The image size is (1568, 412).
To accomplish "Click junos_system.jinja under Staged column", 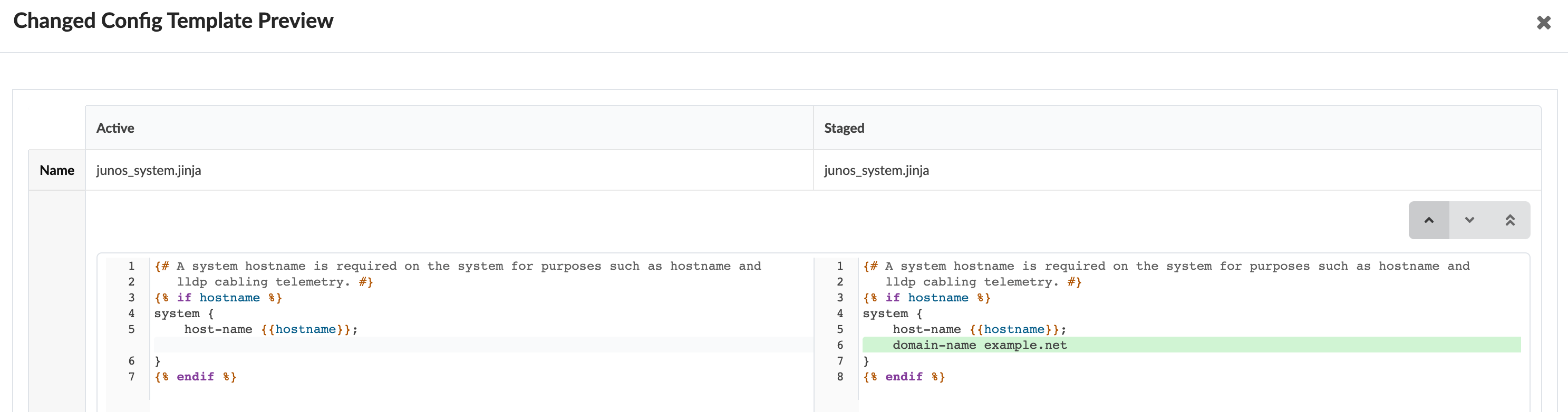I will click(x=876, y=170).
